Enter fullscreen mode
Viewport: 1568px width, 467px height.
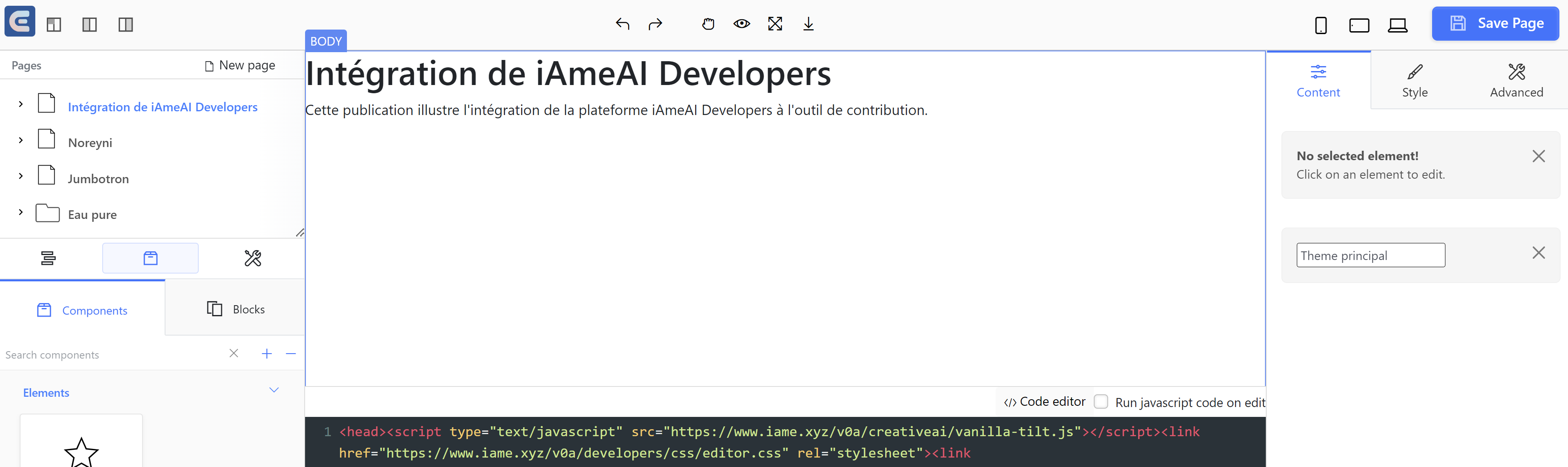pos(775,24)
